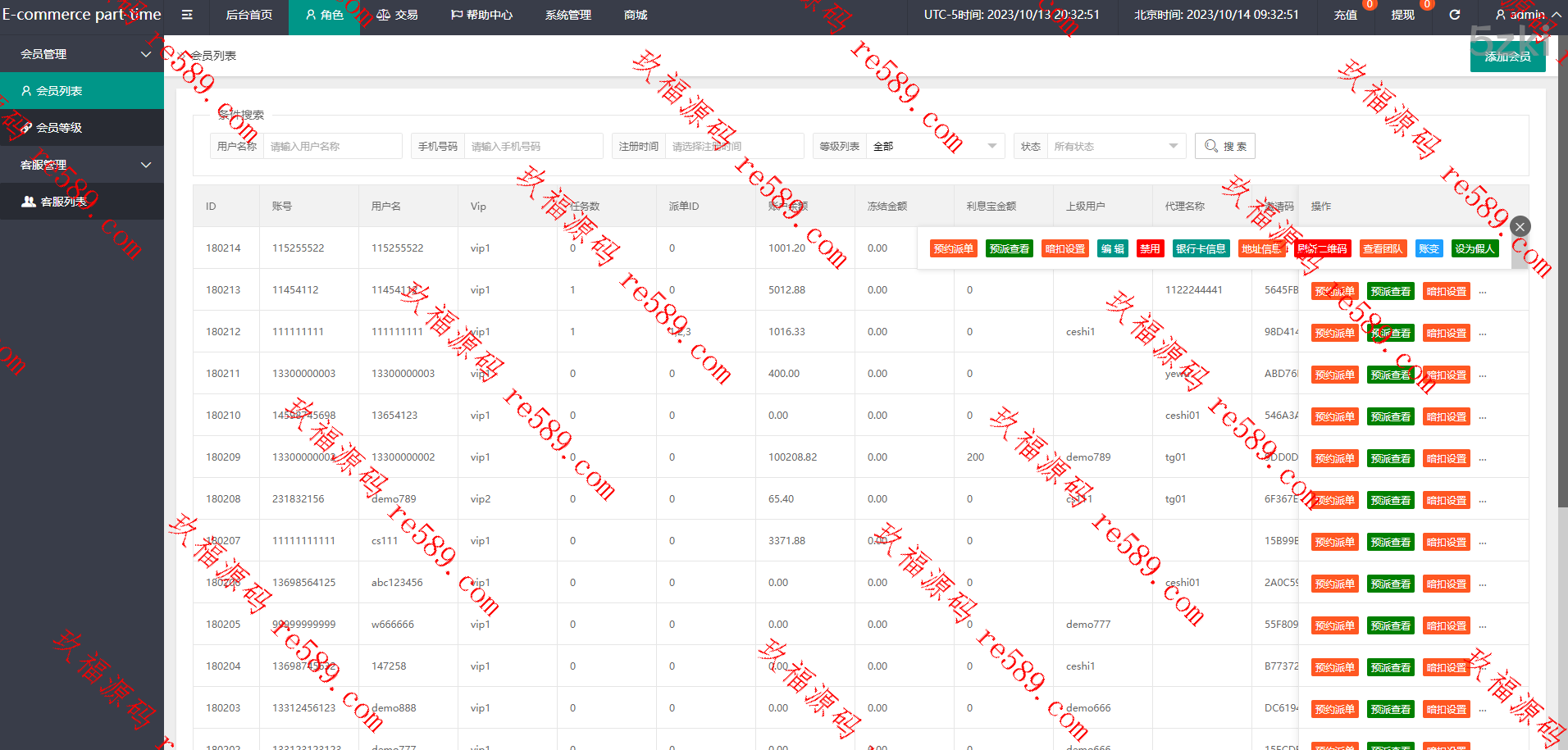This screenshot has height=750, width=1568.
Task: Click the 用户名称 input field
Action: click(x=332, y=146)
